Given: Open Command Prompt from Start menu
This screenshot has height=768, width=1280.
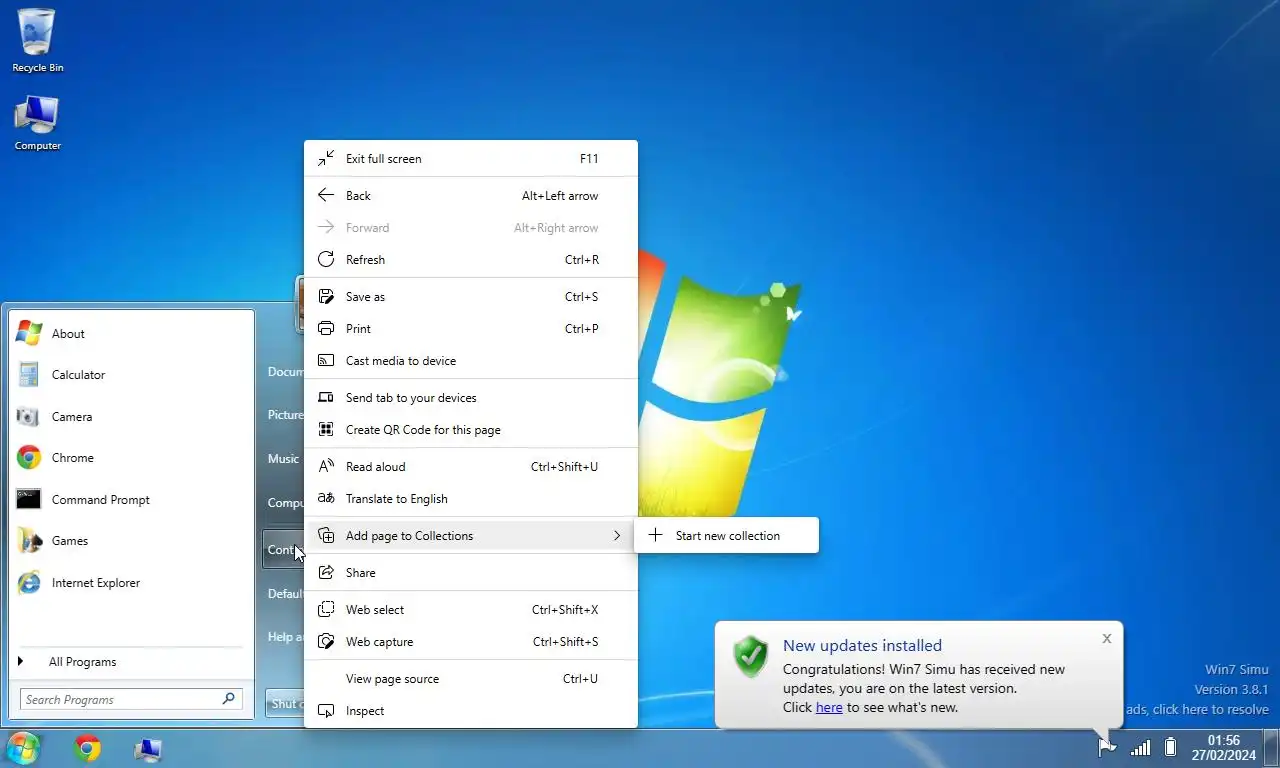Looking at the screenshot, I should (131, 500).
